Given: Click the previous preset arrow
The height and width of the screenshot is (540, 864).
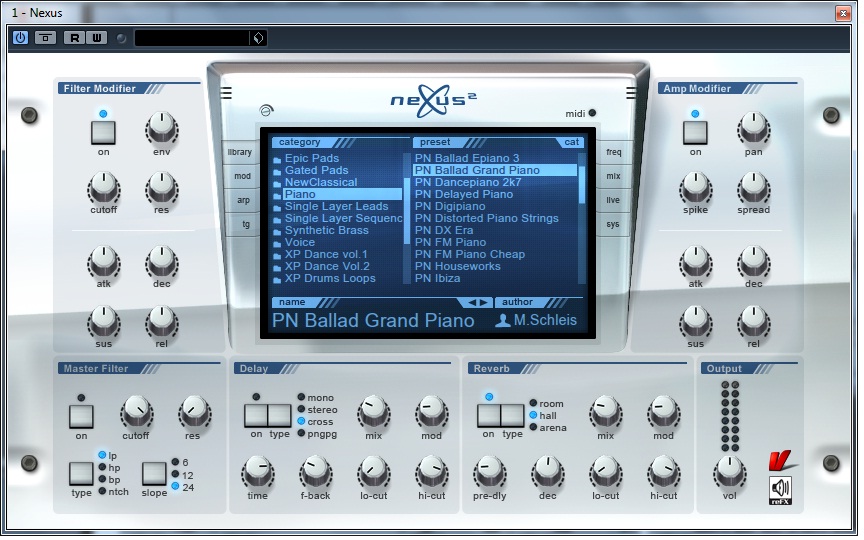Looking at the screenshot, I should (x=472, y=303).
